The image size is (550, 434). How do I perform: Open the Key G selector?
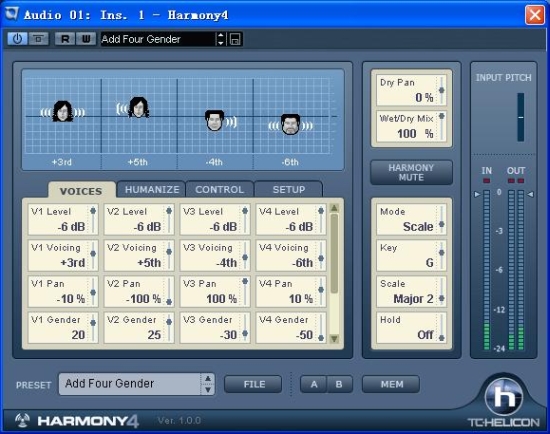[411, 255]
